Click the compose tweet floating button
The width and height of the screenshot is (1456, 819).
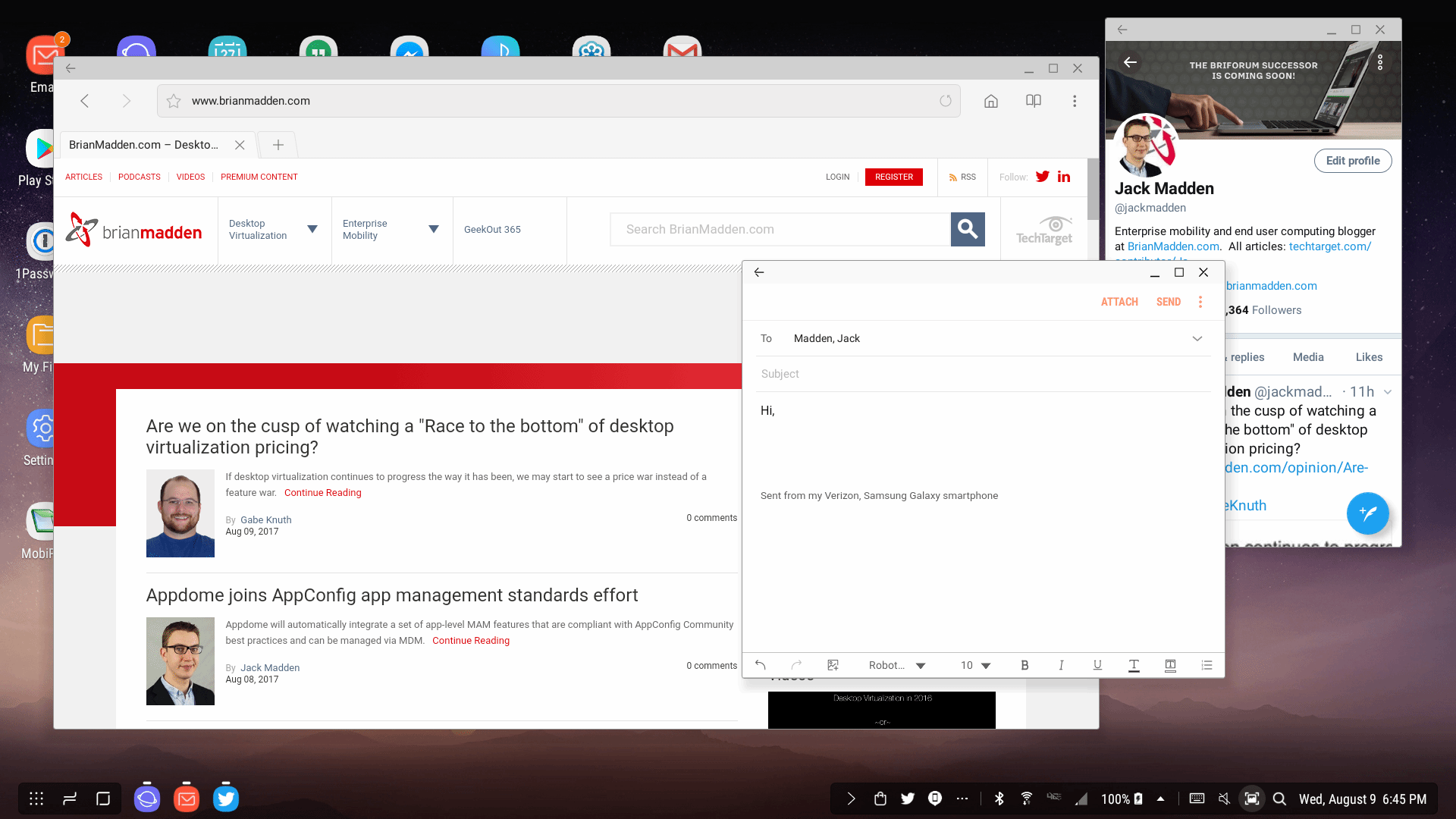click(x=1367, y=513)
